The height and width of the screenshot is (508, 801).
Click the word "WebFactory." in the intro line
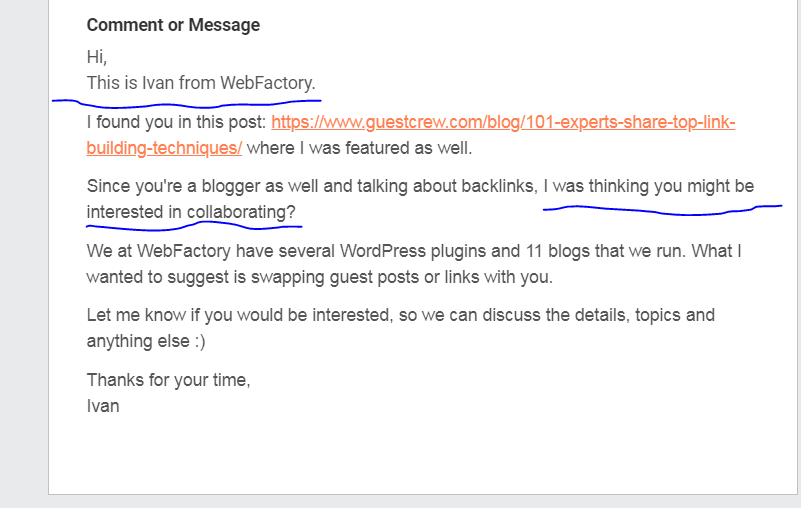coord(268,83)
